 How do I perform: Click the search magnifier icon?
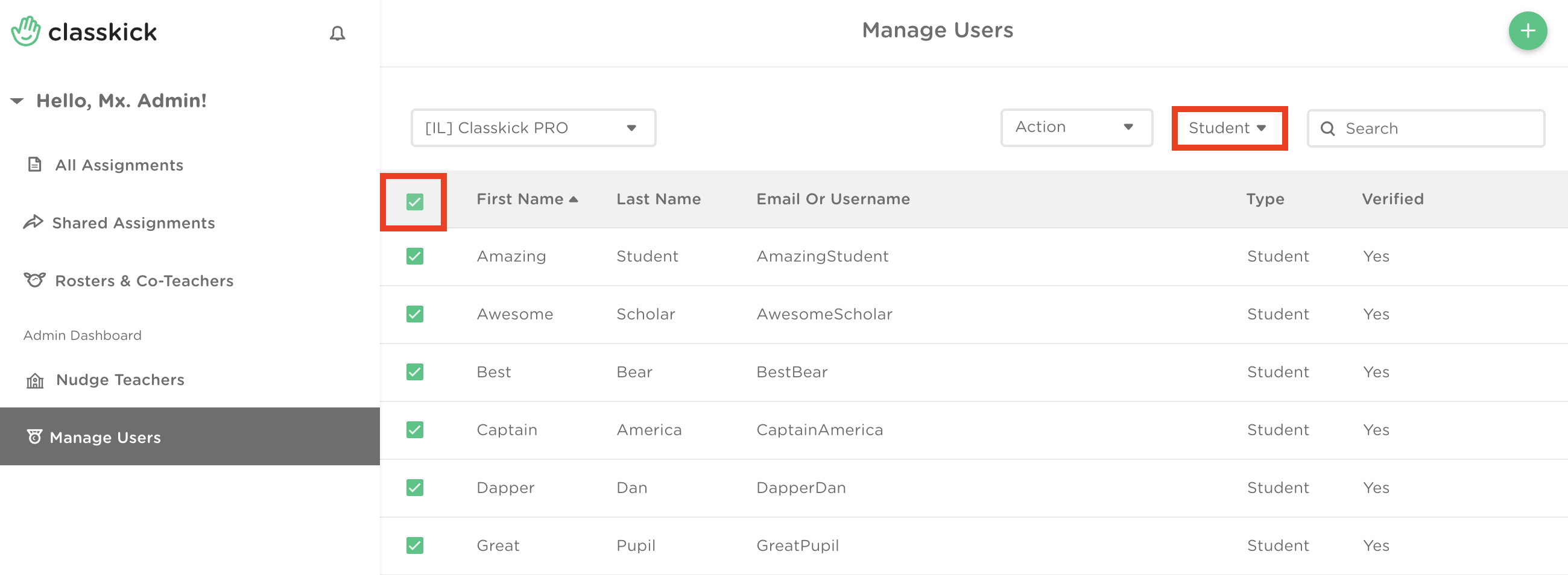pyautogui.click(x=1327, y=128)
